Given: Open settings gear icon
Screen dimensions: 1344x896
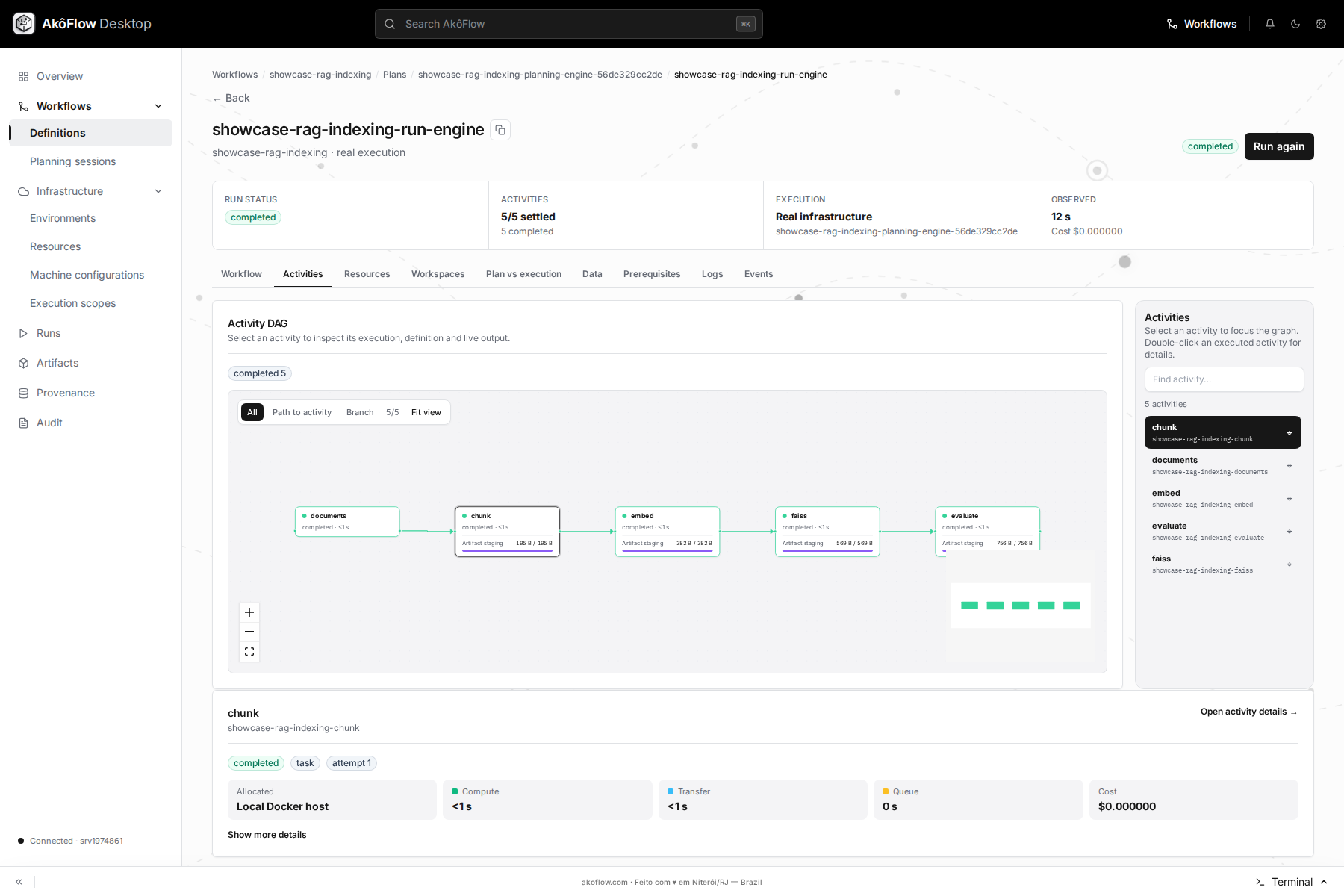Looking at the screenshot, I should 1321,24.
